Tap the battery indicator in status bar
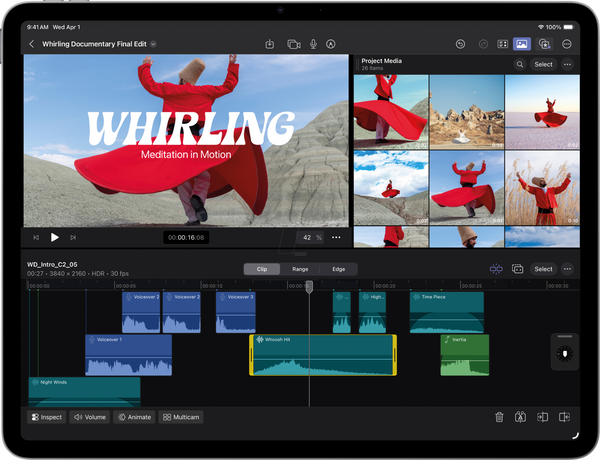The height and width of the screenshot is (460, 600). [569, 27]
